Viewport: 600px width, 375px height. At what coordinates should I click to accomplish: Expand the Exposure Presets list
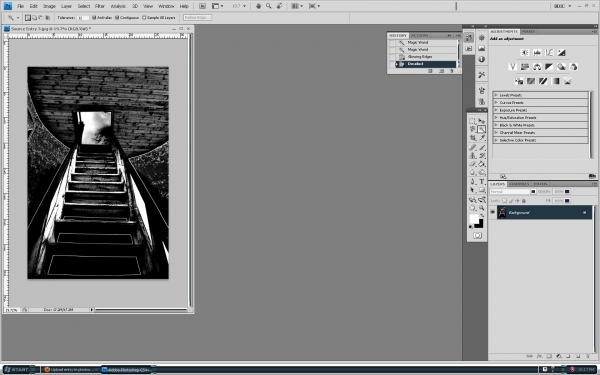coord(496,110)
